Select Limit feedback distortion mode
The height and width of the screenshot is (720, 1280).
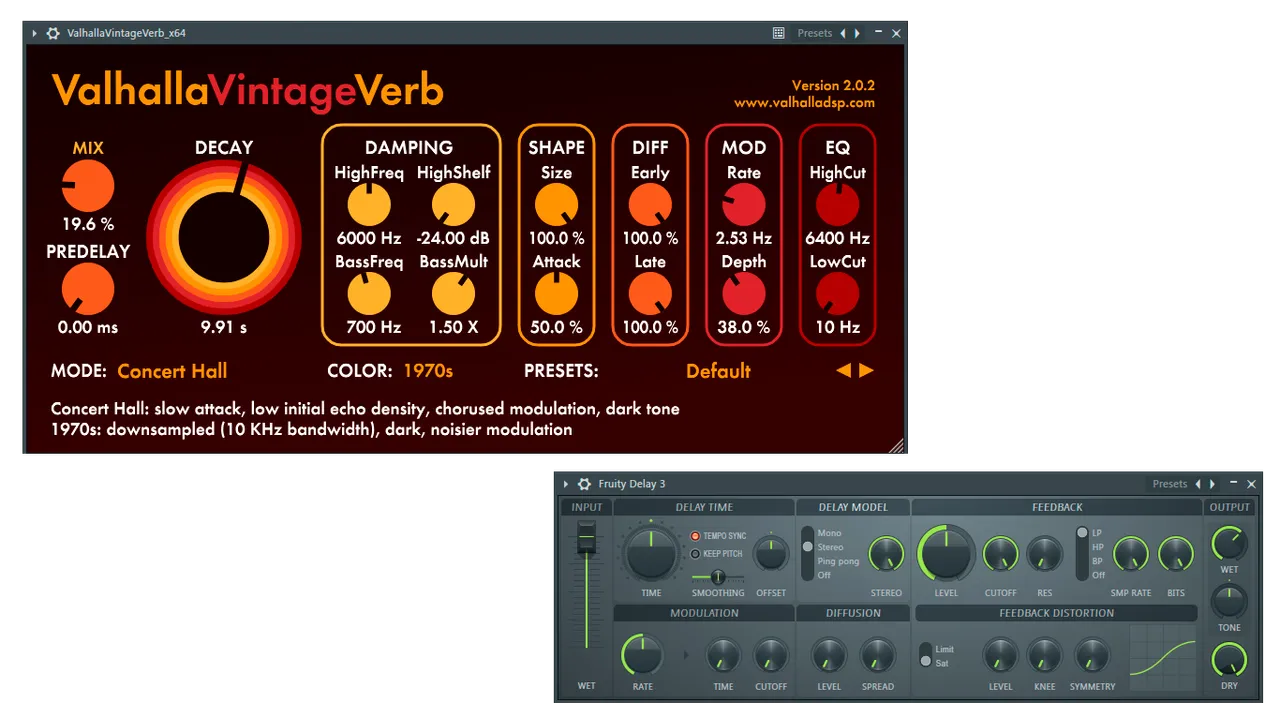pyautogui.click(x=944, y=649)
